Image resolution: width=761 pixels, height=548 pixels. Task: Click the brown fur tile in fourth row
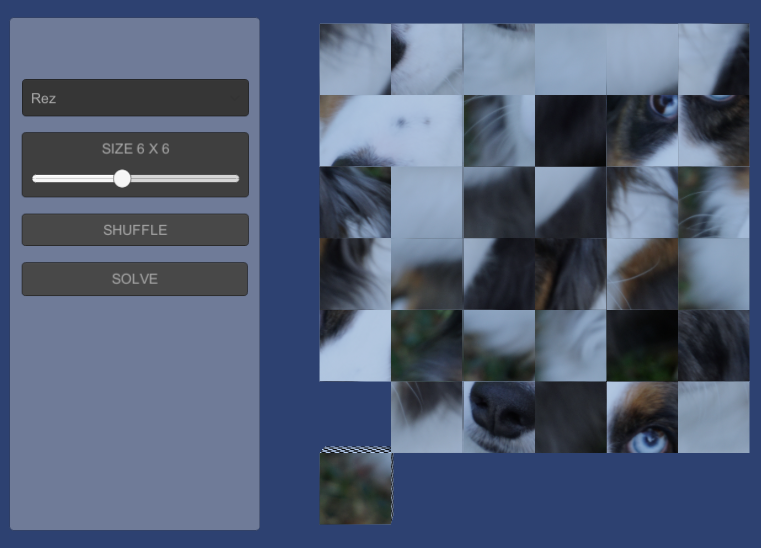click(x=642, y=274)
